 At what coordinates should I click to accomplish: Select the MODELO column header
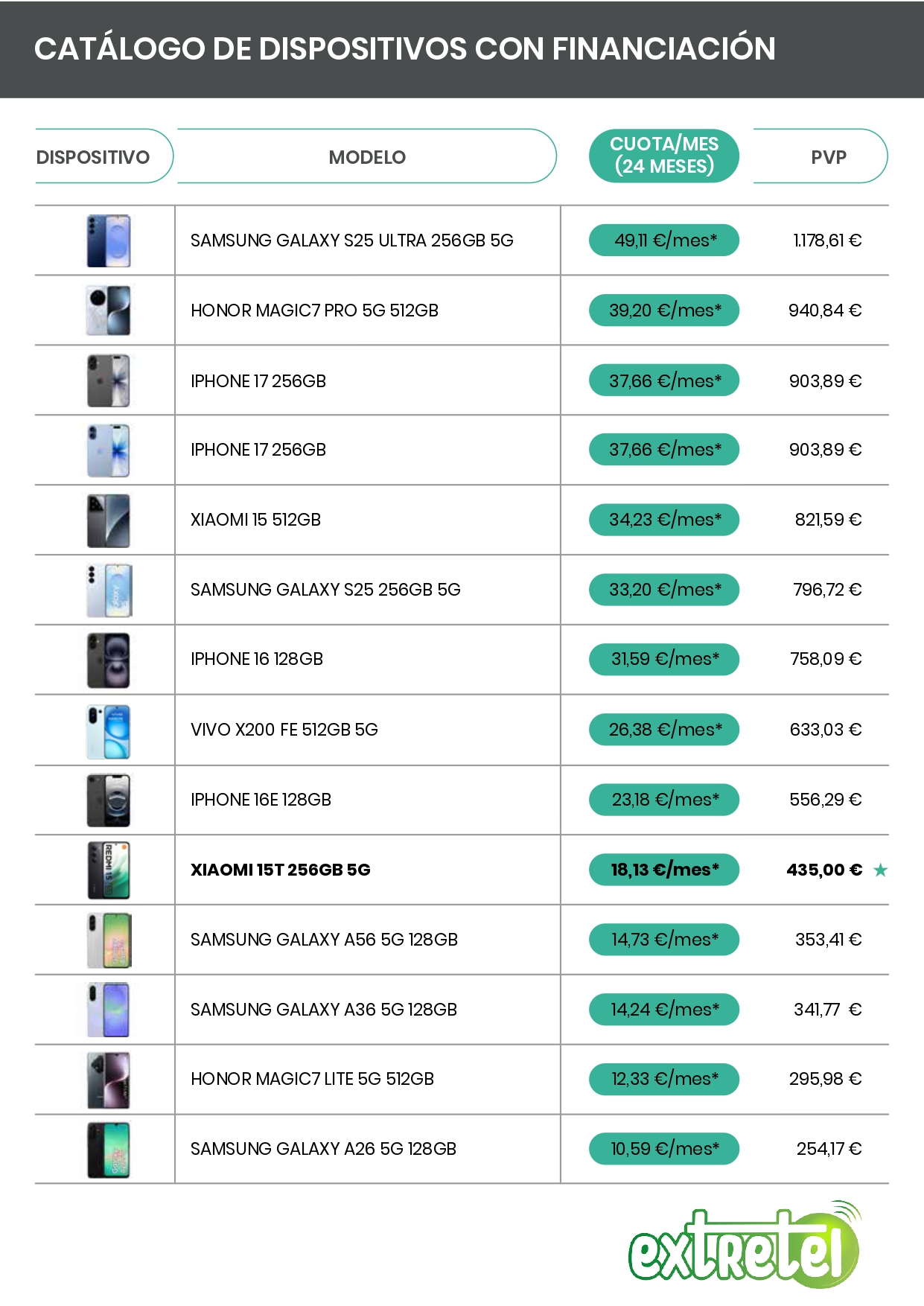pos(367,157)
